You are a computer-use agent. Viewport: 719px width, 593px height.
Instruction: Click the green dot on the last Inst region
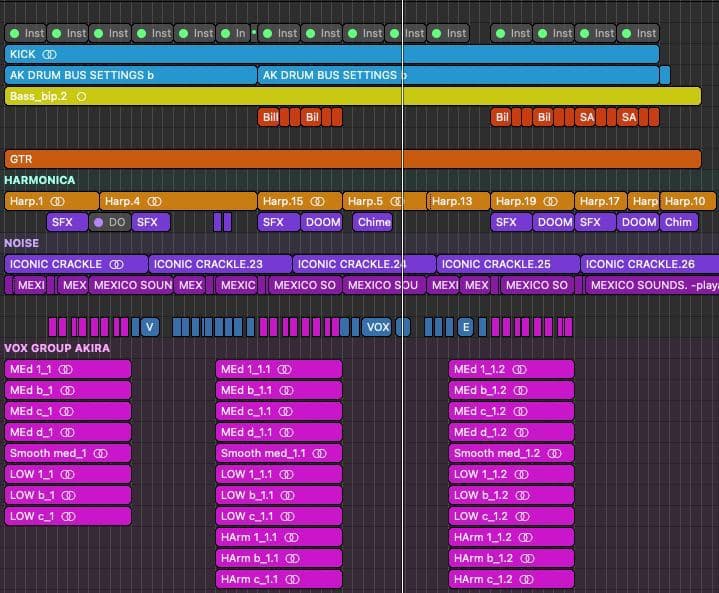627,33
